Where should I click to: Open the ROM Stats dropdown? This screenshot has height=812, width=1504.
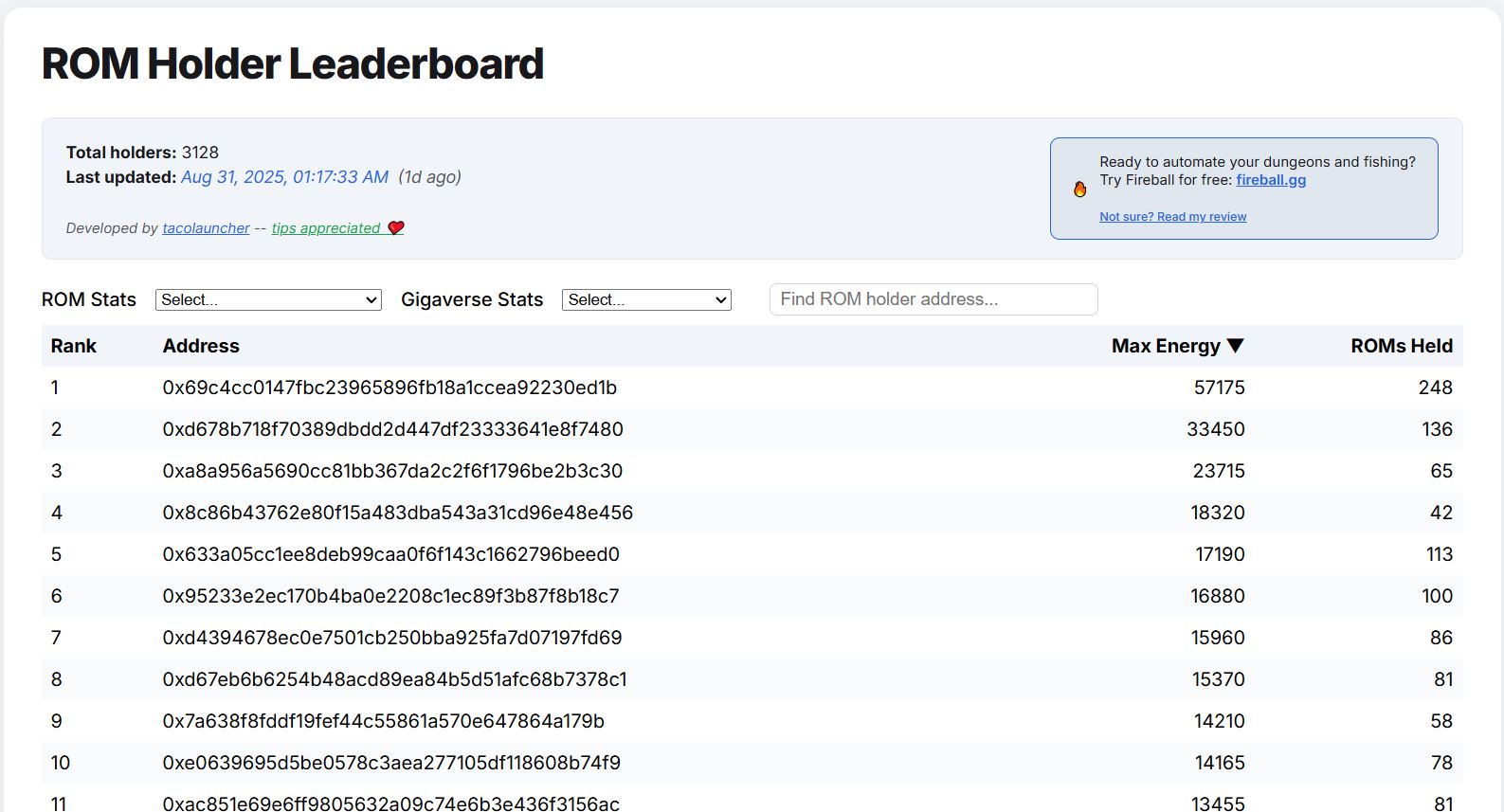point(268,300)
